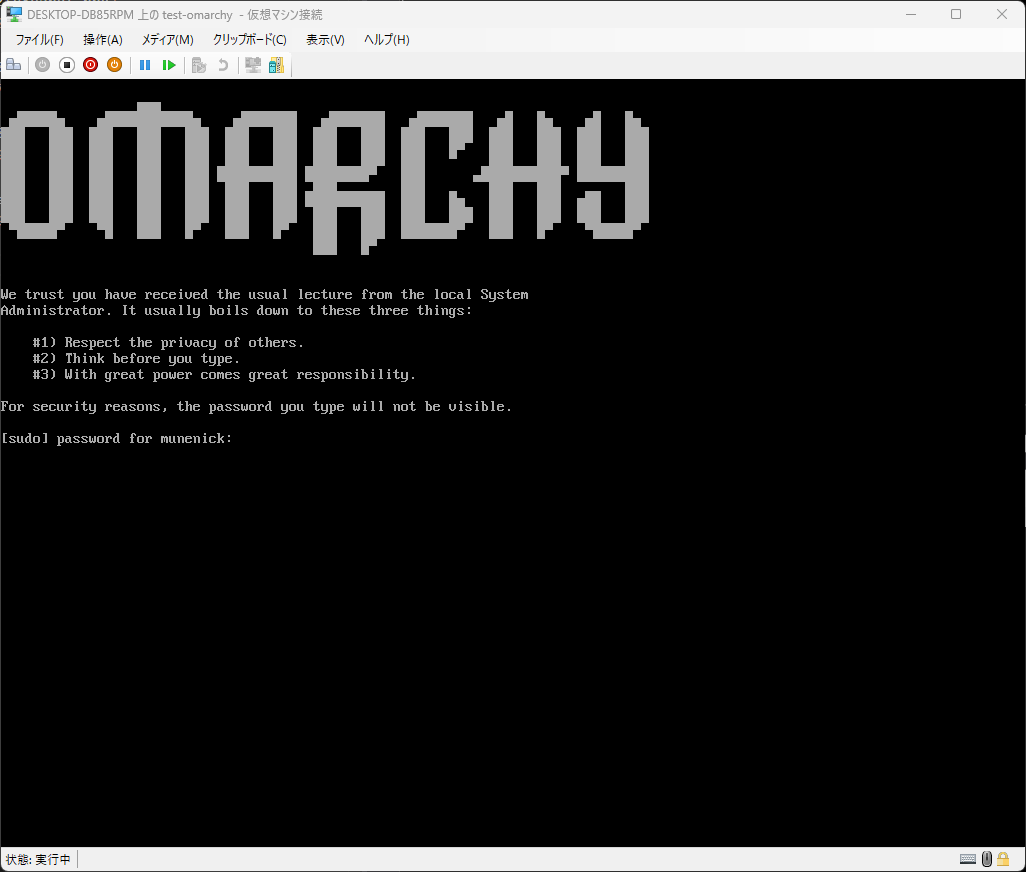The height and width of the screenshot is (872, 1026).
Task: Open the ヘルプ(H) menu
Action: click(387, 40)
